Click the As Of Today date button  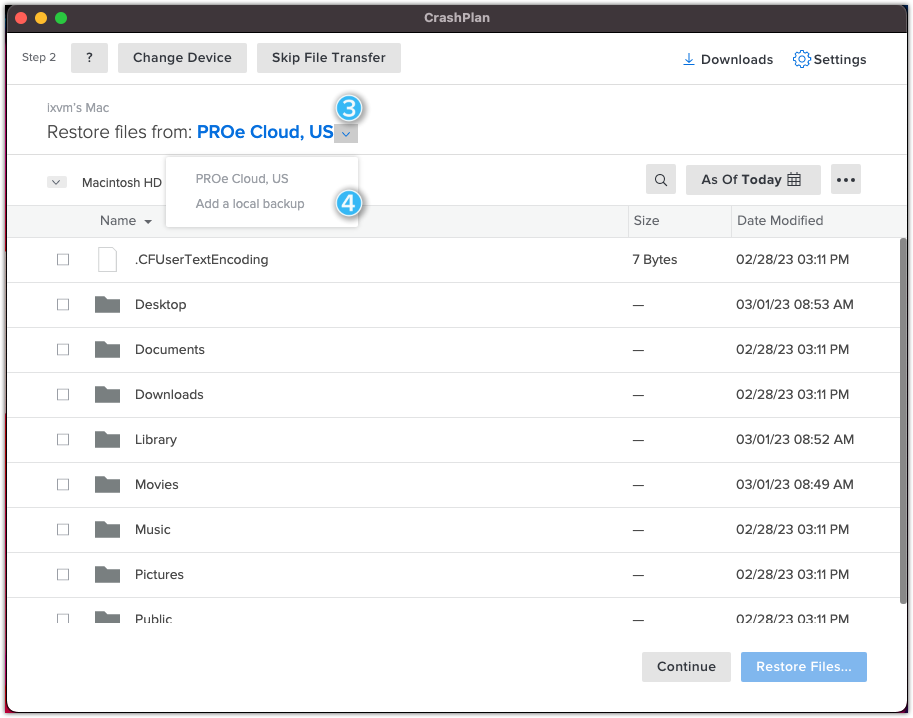[x=753, y=179]
